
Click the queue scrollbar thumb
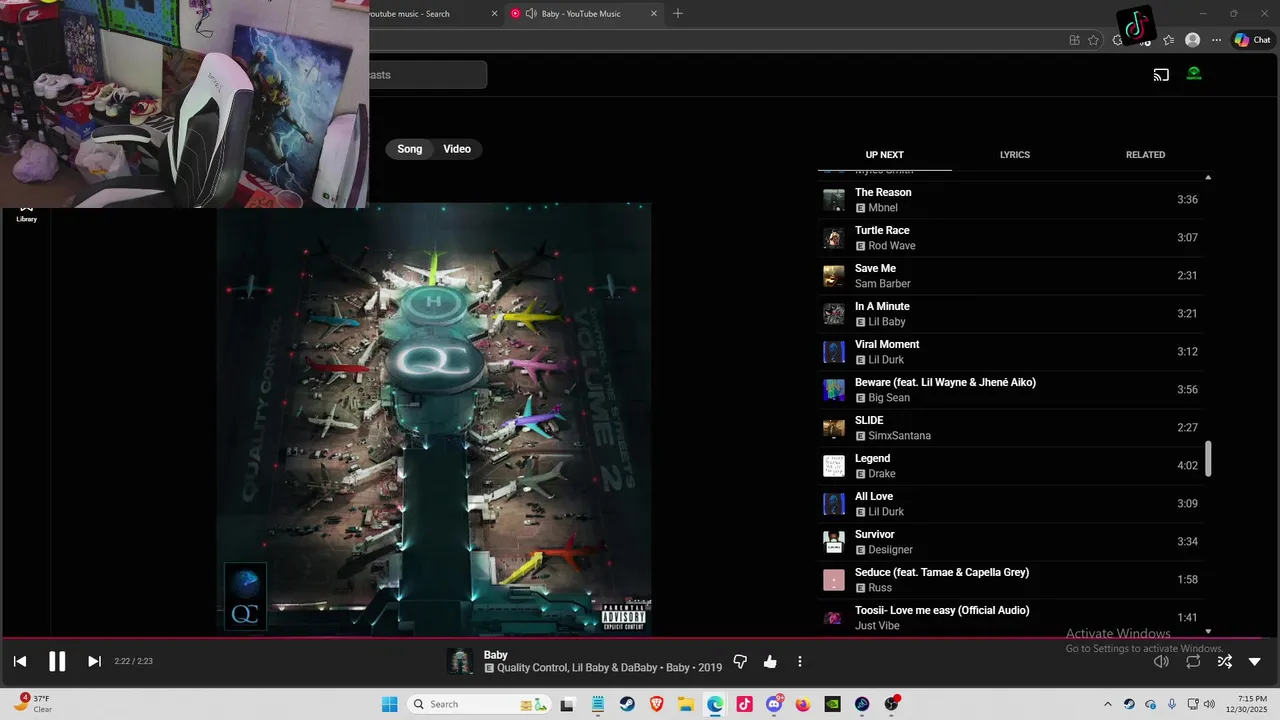pos(1208,459)
